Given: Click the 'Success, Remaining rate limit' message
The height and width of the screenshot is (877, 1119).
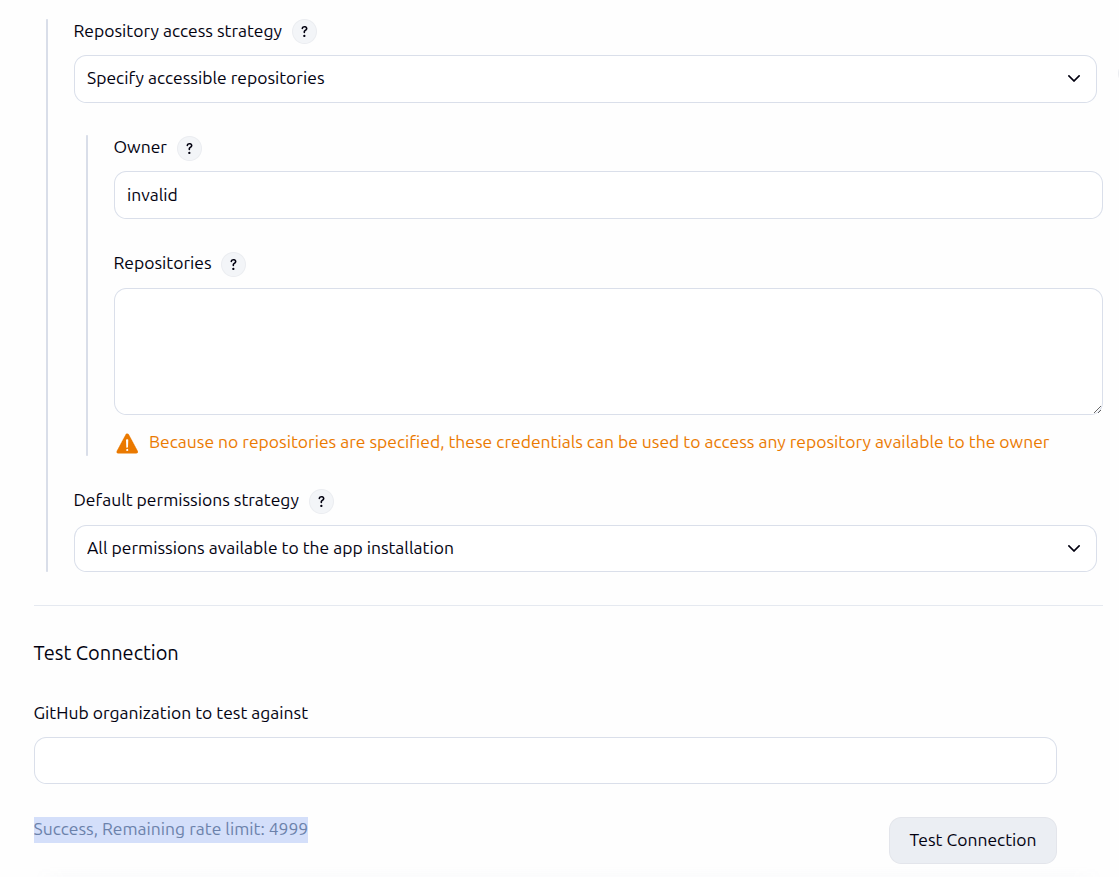Looking at the screenshot, I should (x=171, y=830).
